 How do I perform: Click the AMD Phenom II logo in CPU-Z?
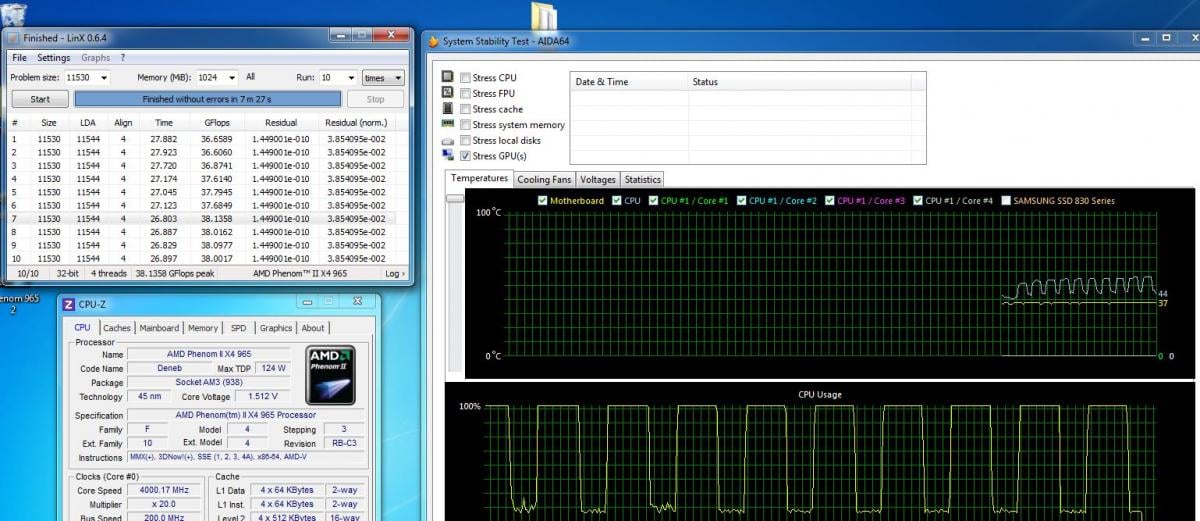coord(330,373)
